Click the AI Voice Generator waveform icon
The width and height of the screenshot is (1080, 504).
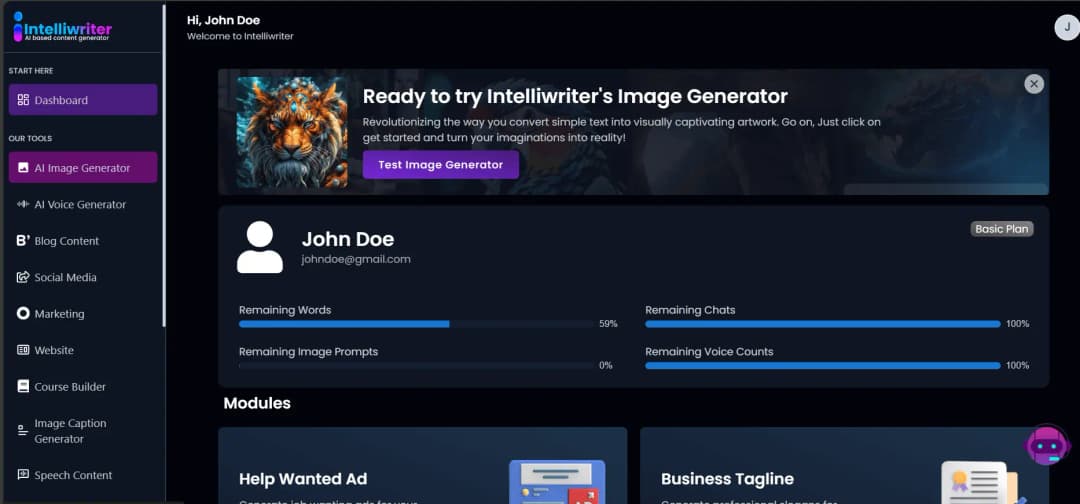(23, 204)
